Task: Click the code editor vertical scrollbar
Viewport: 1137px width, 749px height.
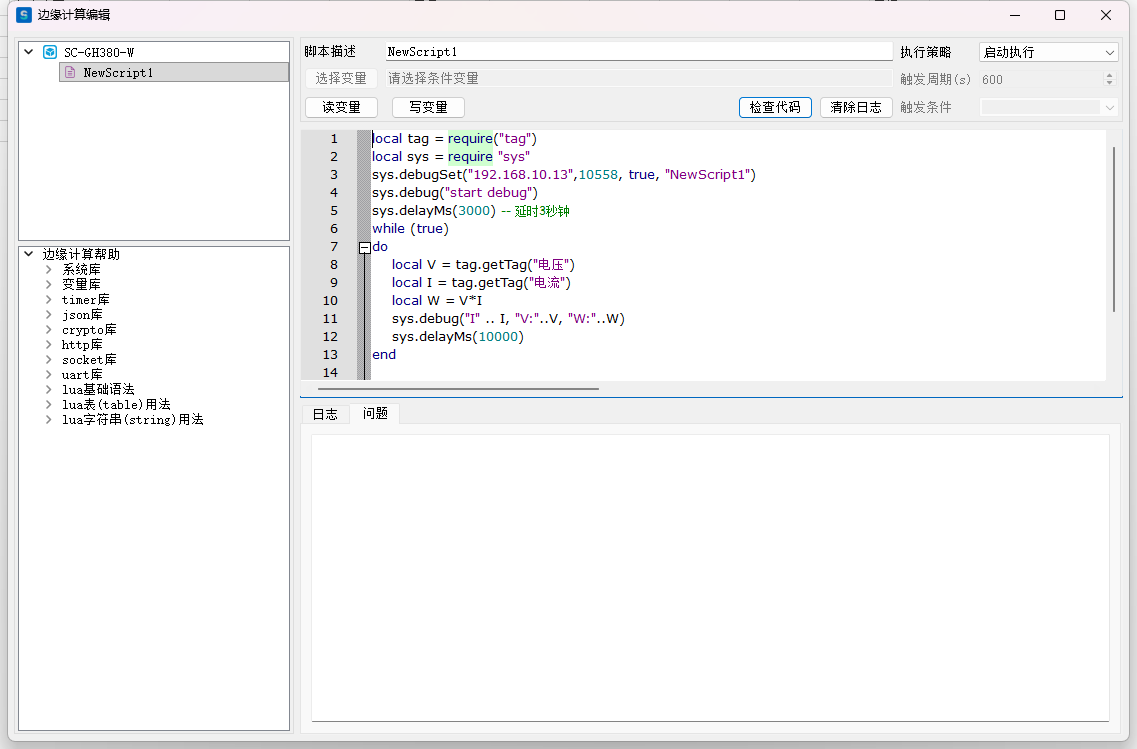Action: [x=1115, y=230]
